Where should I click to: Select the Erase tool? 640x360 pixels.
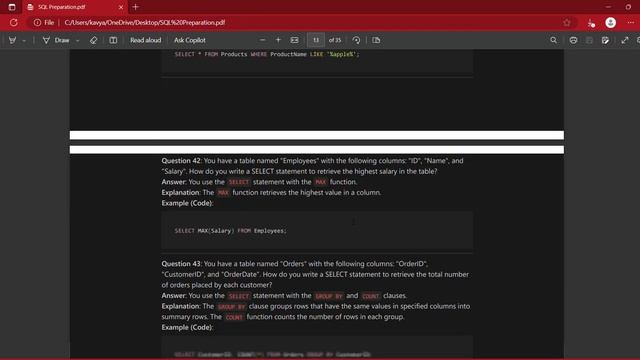coord(93,40)
